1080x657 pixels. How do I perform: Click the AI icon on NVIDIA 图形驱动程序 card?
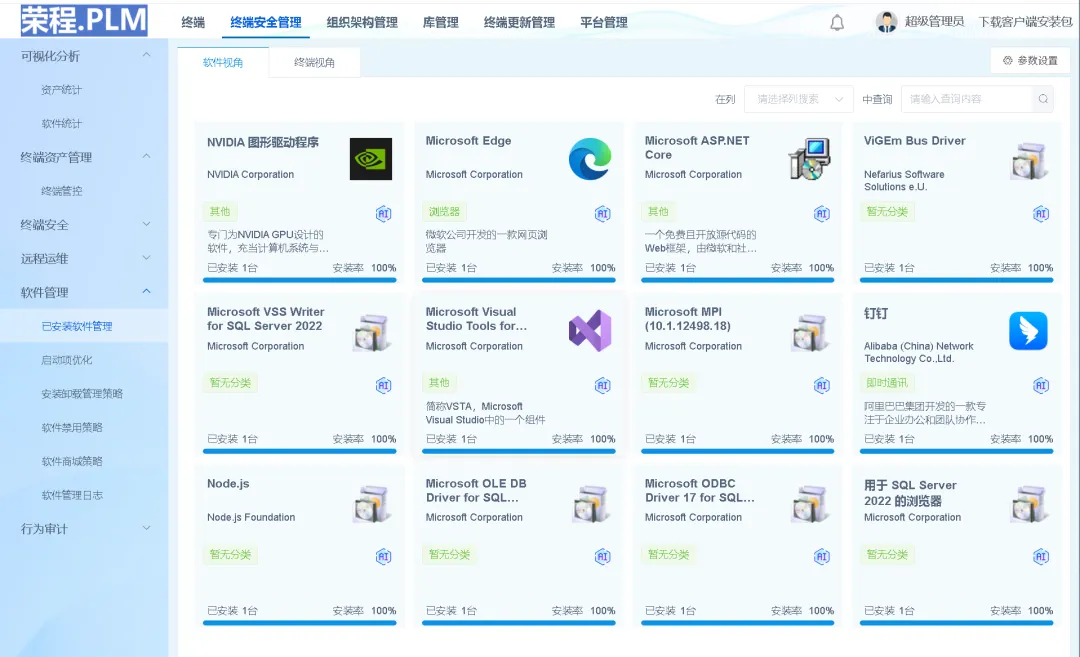pos(384,213)
